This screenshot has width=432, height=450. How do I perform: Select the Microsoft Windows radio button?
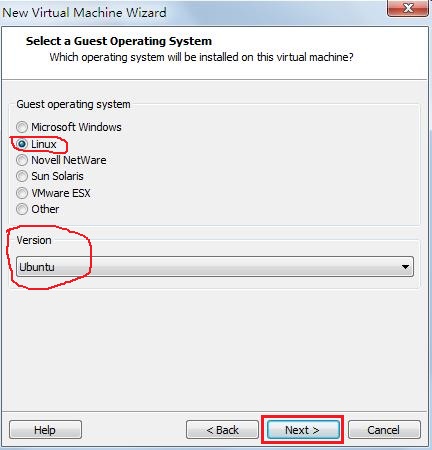(22, 127)
